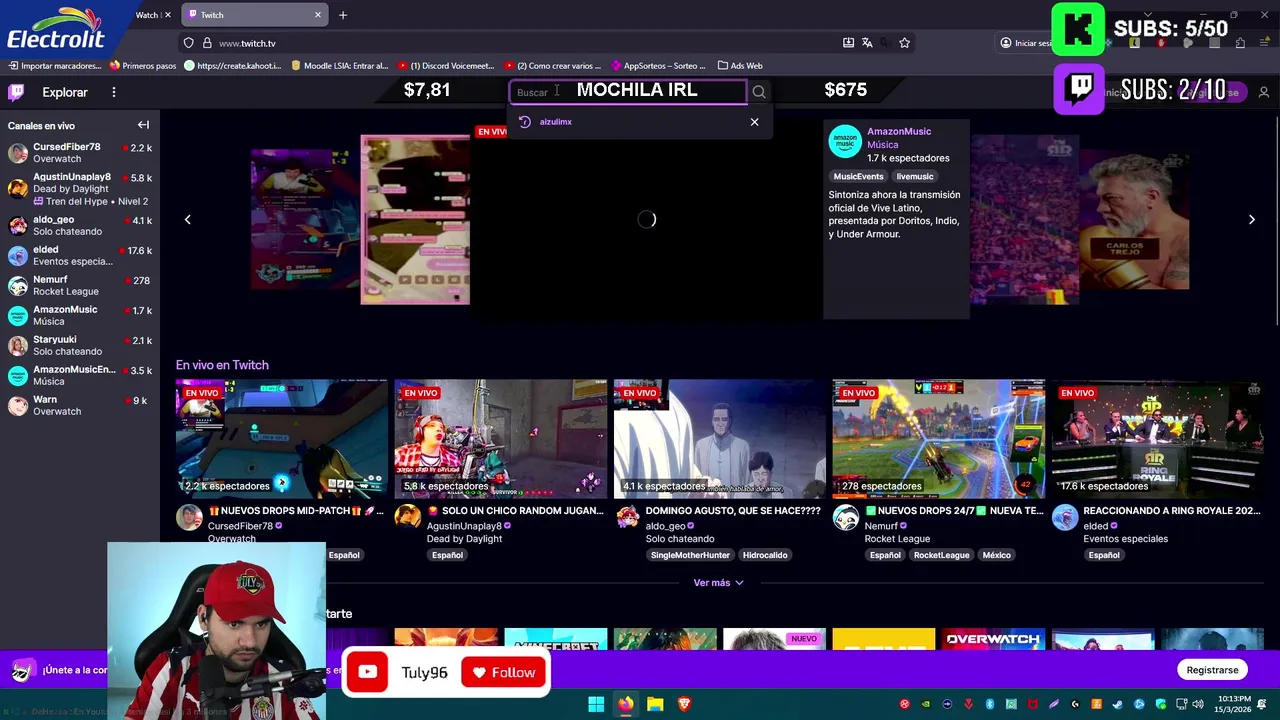Image resolution: width=1280 pixels, height=720 pixels.
Task: Open Nemurf avatar in sidebar
Action: point(17,286)
